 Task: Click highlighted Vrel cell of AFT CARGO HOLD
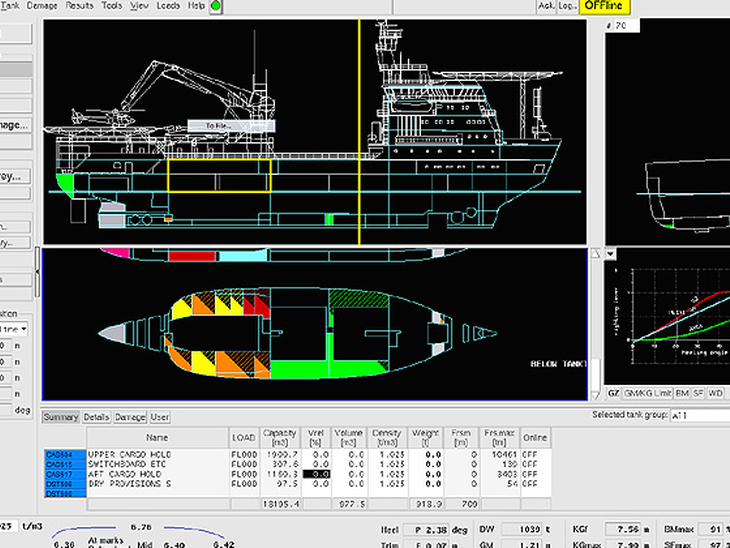317,474
